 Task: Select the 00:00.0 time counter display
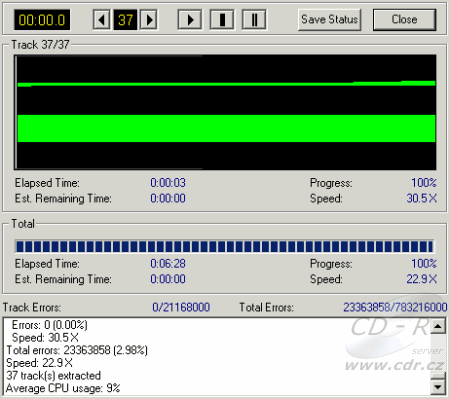(x=42, y=20)
